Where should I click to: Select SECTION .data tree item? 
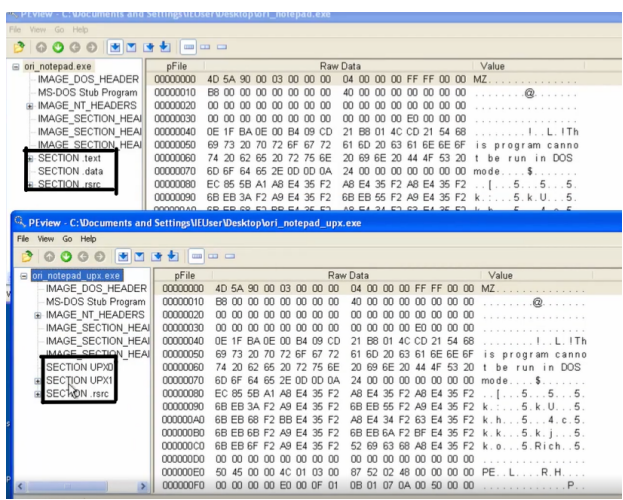(x=70, y=171)
